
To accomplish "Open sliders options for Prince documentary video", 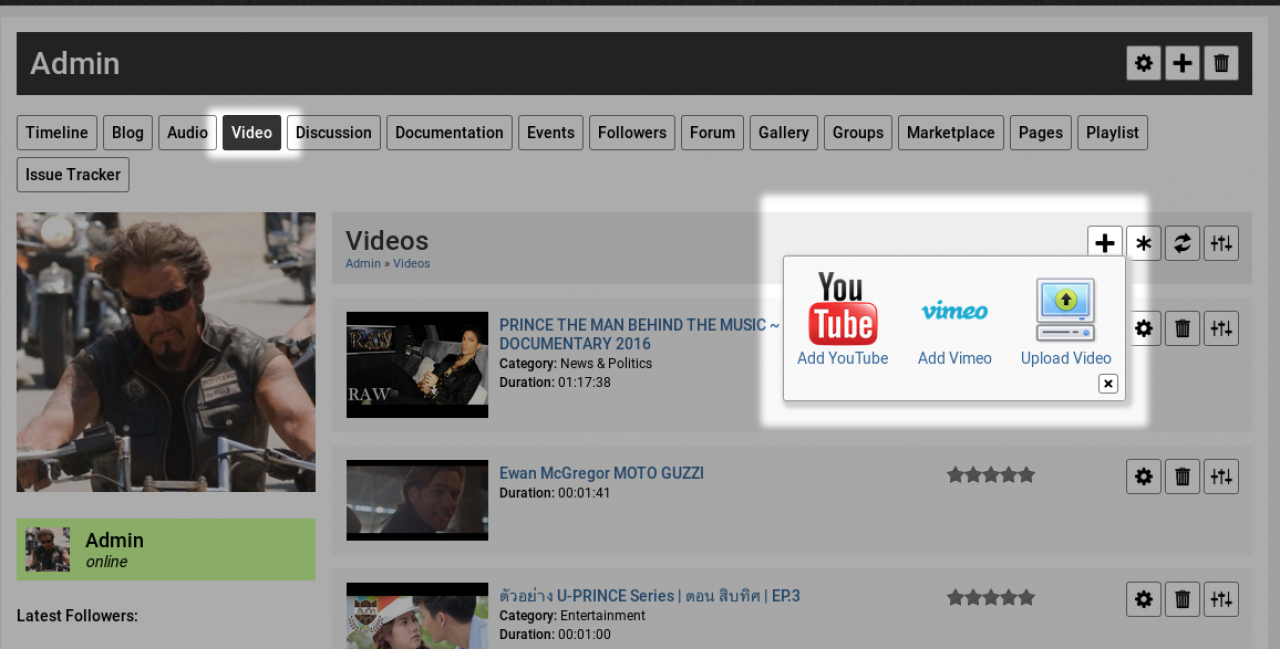I will point(1221,328).
